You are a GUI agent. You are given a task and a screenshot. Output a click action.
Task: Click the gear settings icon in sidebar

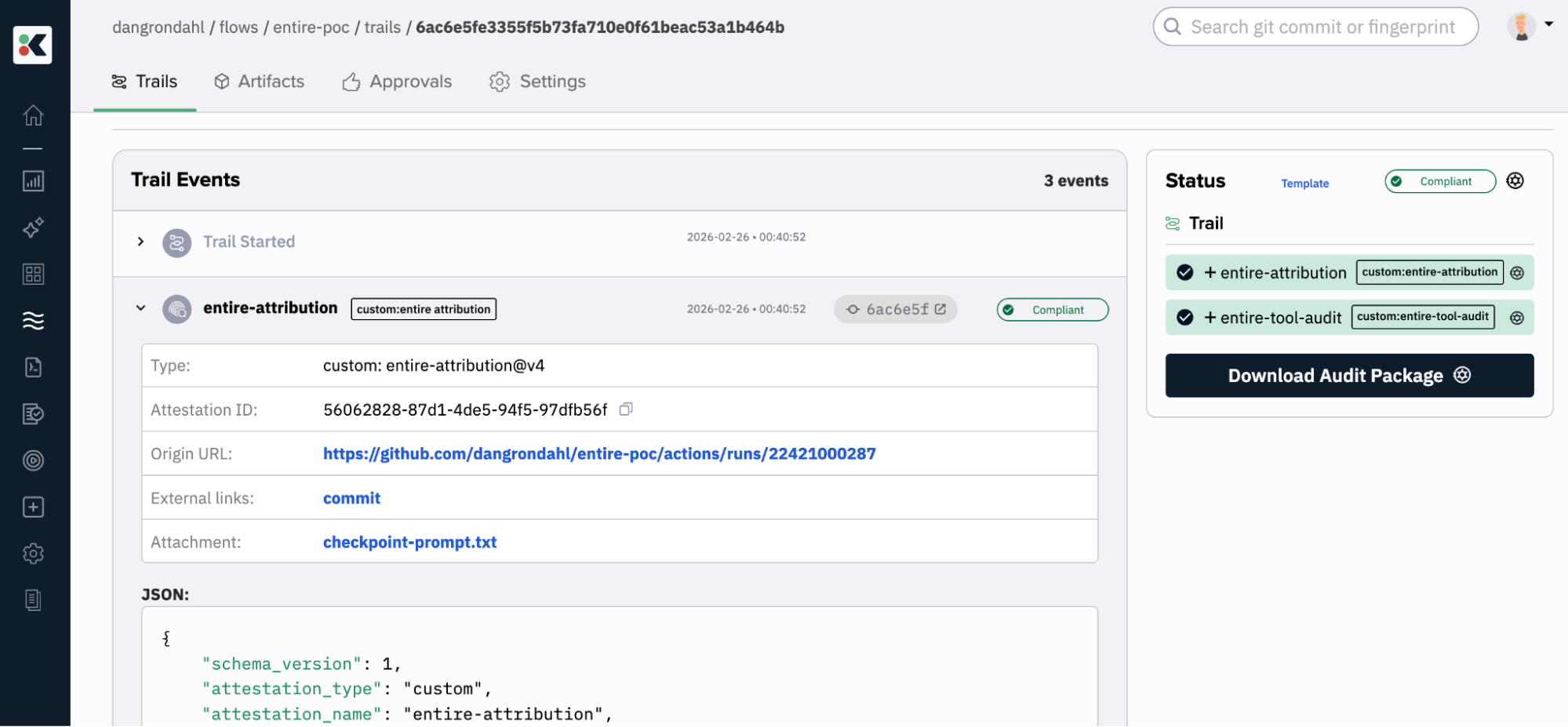[33, 554]
